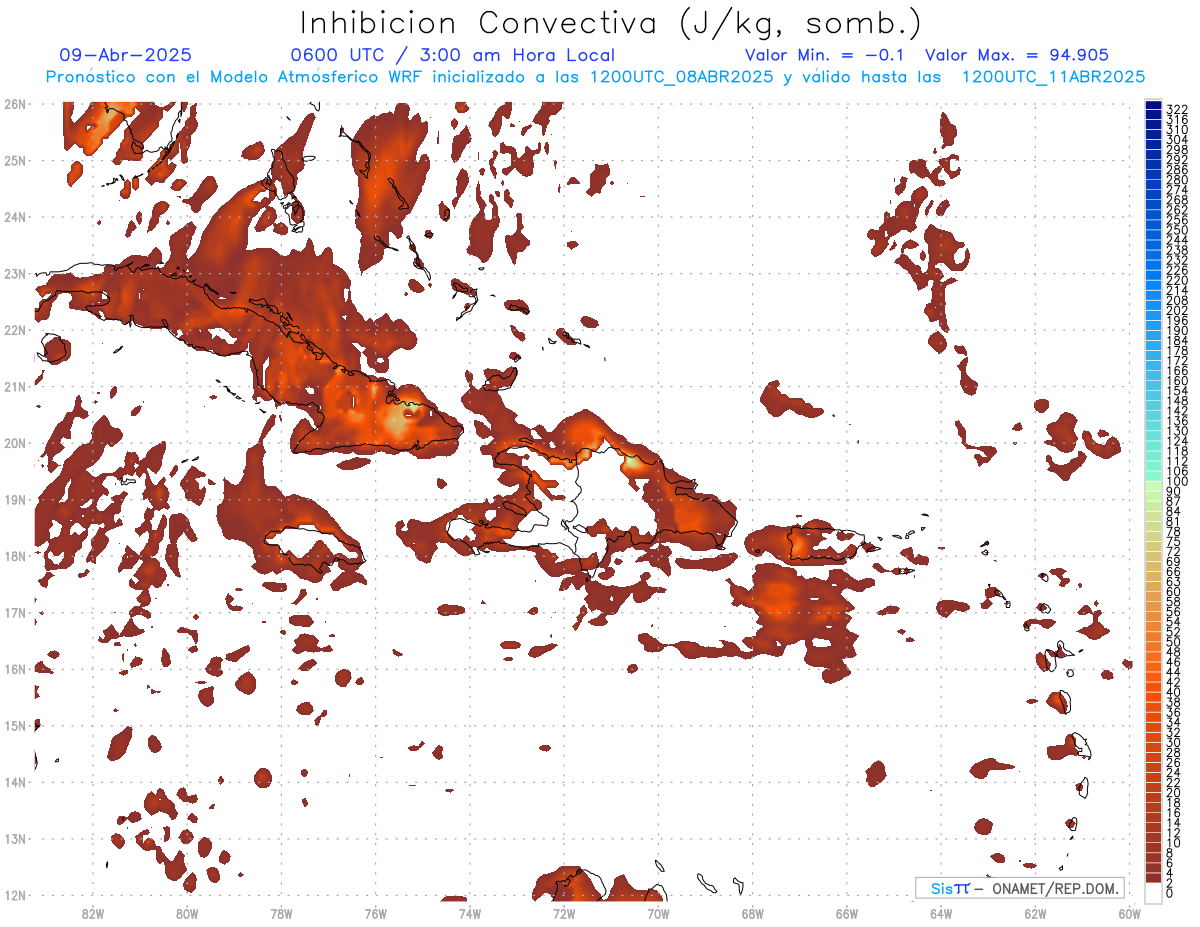The height and width of the screenshot is (927, 1200).
Task: Click the dark blue 322 swatch in the color scale
Action: tap(1153, 106)
